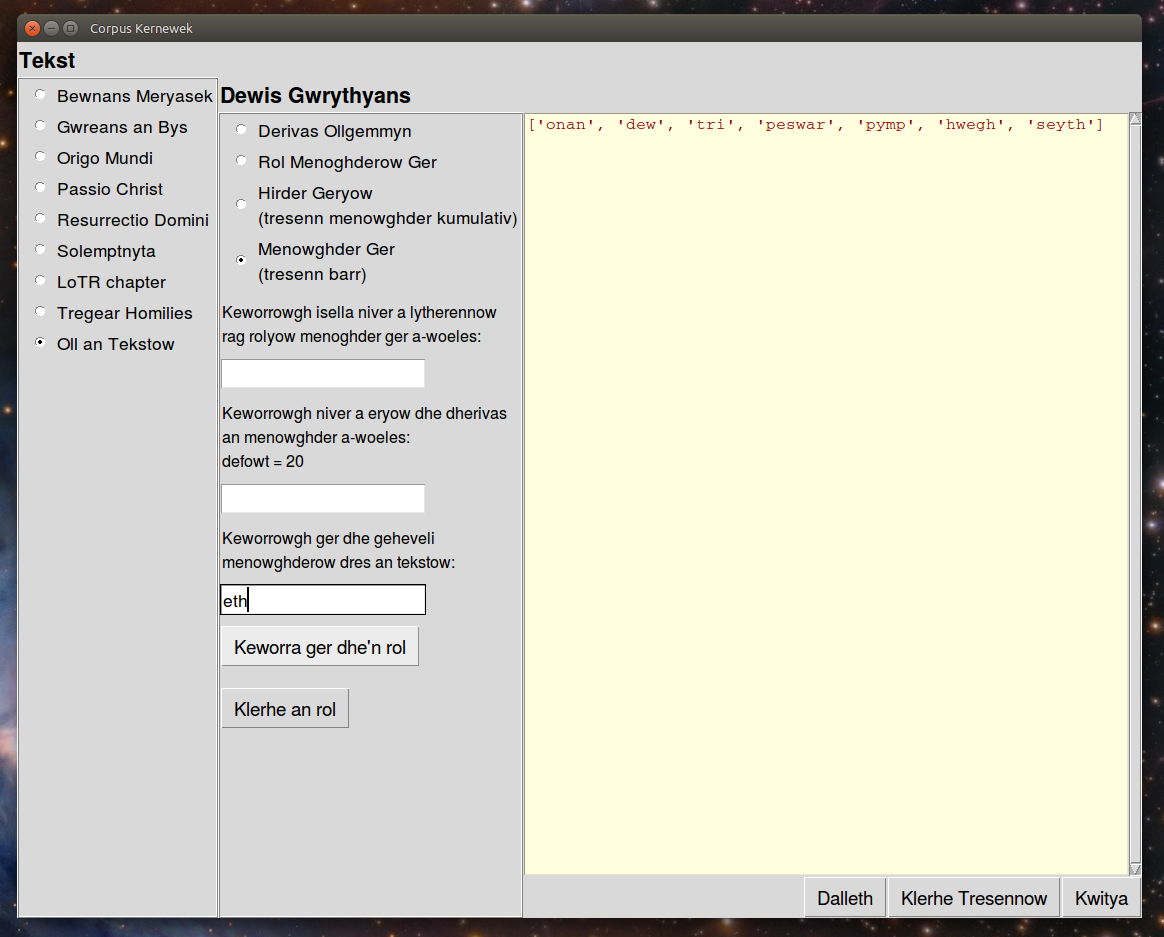Select Tregear Homilies option
1164x937 pixels.
[114, 313]
